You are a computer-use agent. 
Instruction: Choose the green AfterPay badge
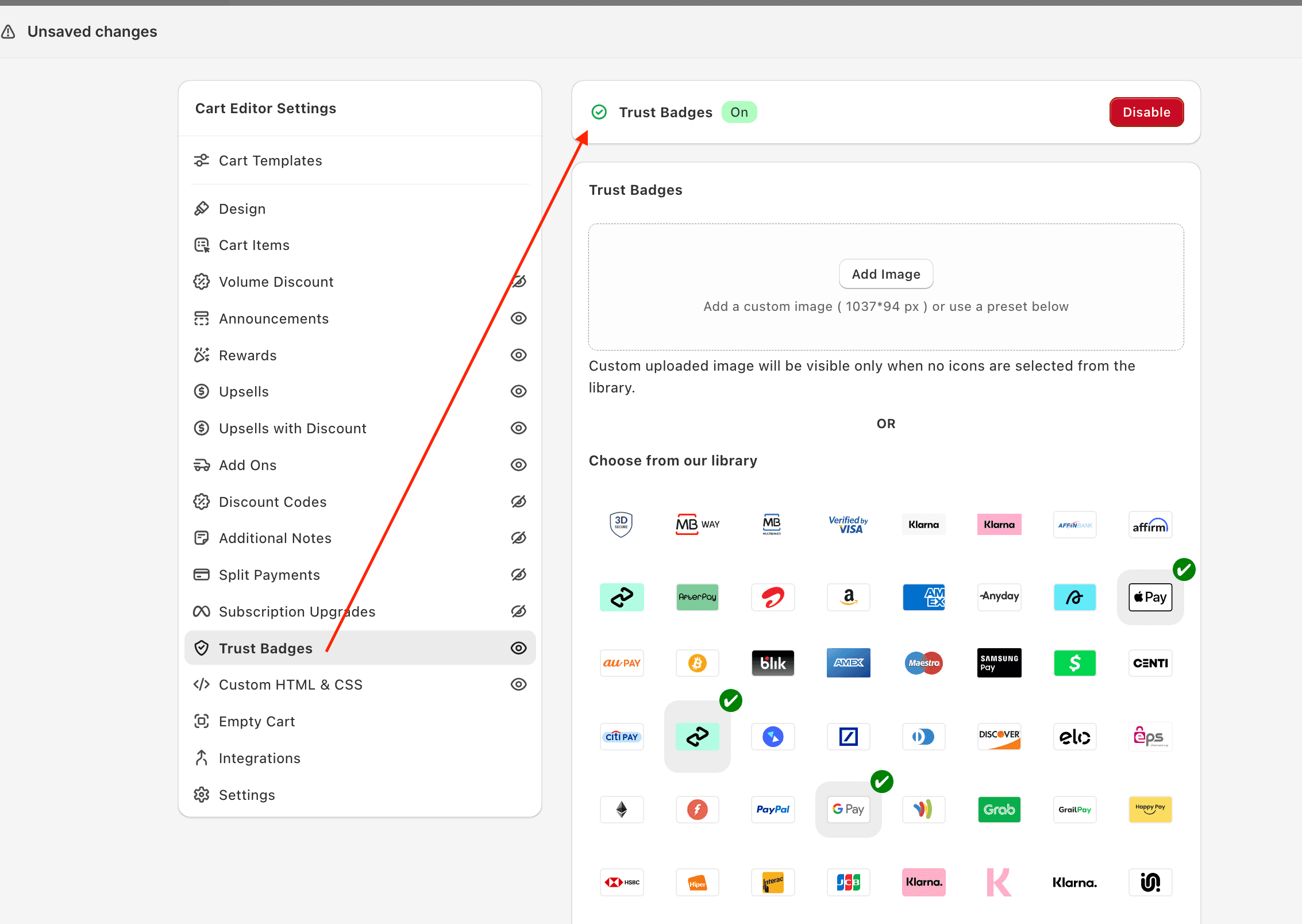point(698,597)
